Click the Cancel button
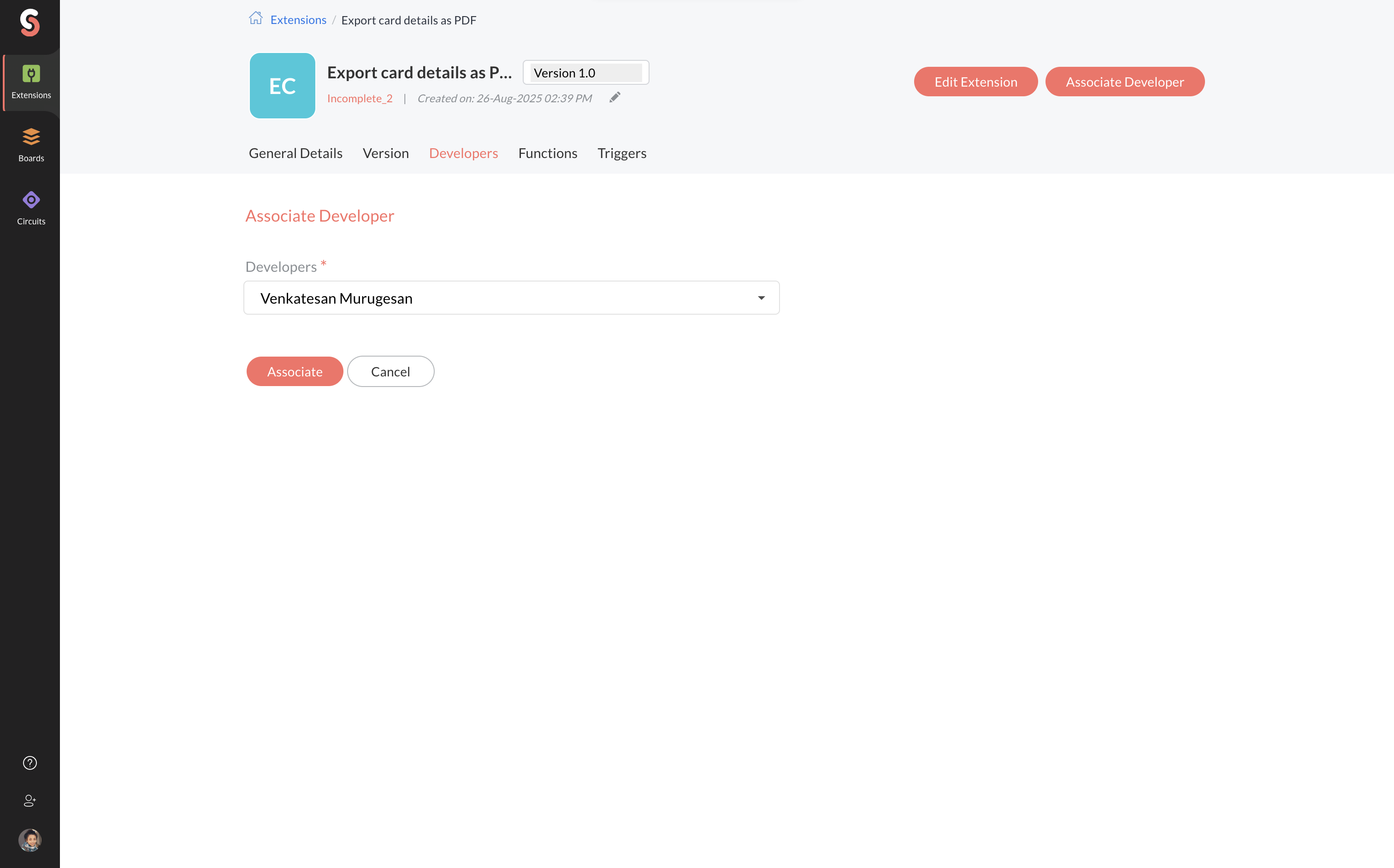Viewport: 1394px width, 868px height. pos(390,371)
